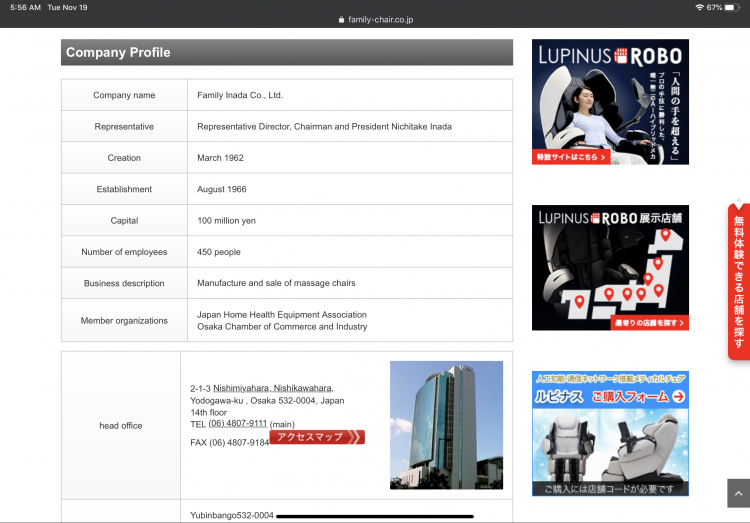Tap the iPad home indicator bar
The height and width of the screenshot is (523, 750).
tap(375, 516)
